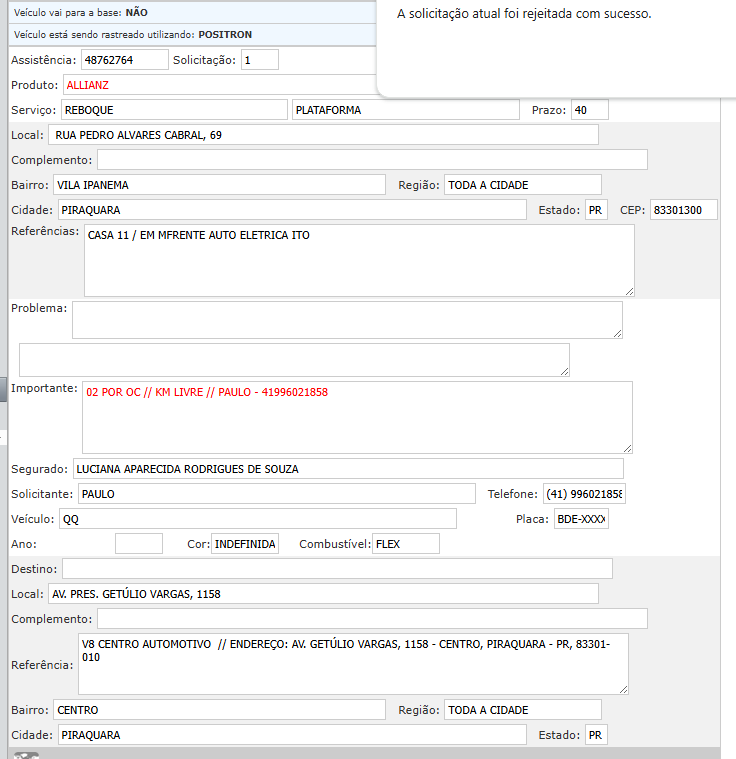Screen dimensions: 736x759
Task: Click the Importante notes text area
Action: (356, 417)
